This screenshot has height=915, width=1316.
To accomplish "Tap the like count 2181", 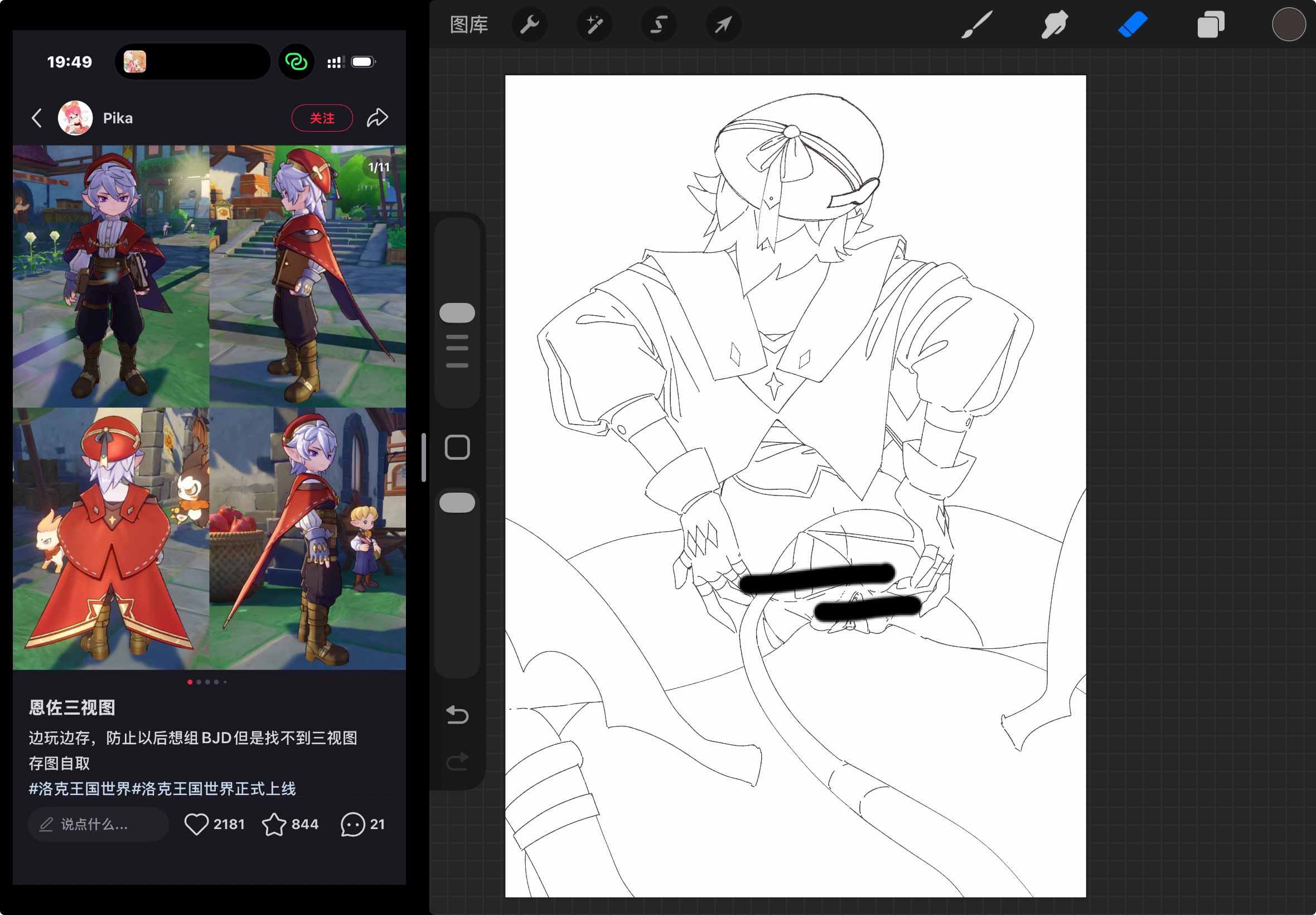I will click(x=229, y=824).
